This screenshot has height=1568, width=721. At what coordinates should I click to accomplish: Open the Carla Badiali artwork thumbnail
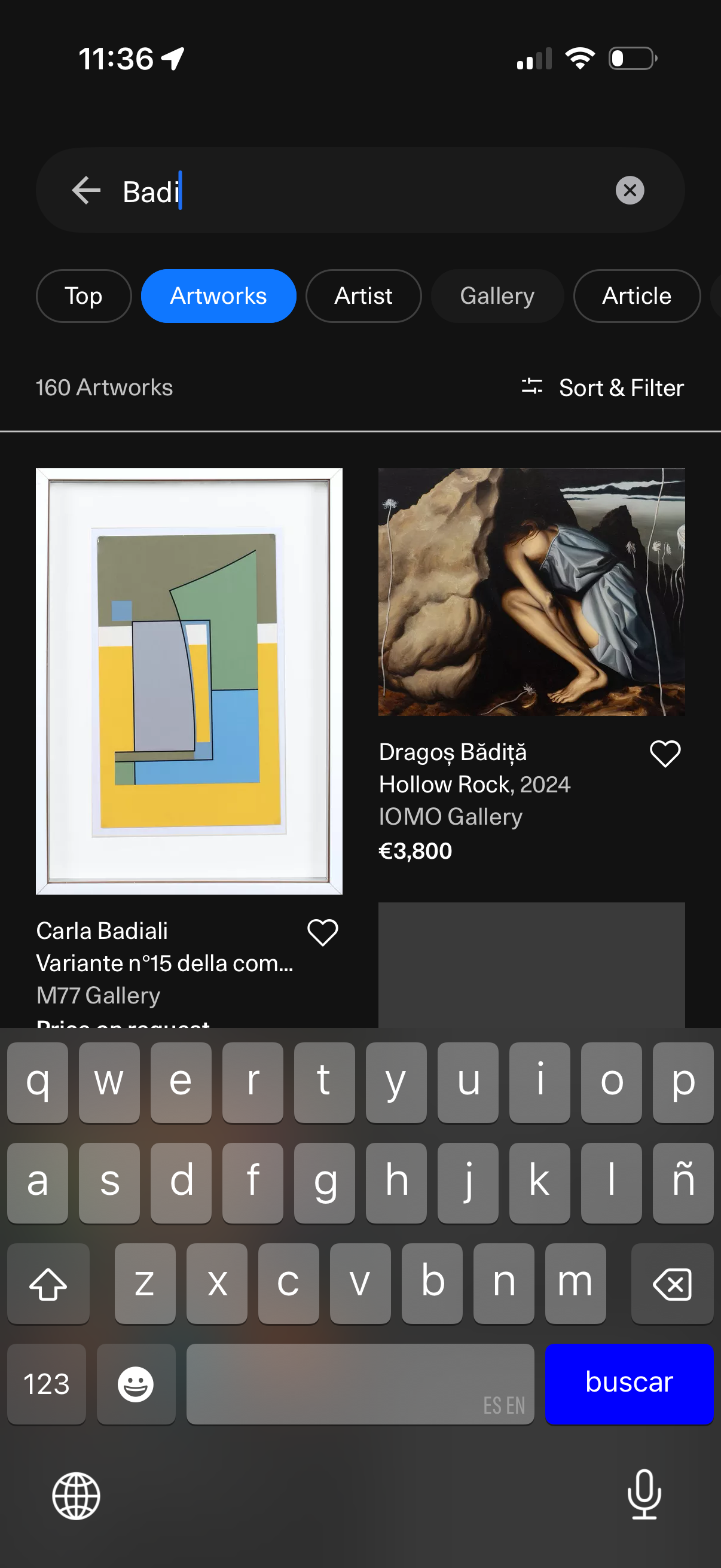pyautogui.click(x=188, y=681)
